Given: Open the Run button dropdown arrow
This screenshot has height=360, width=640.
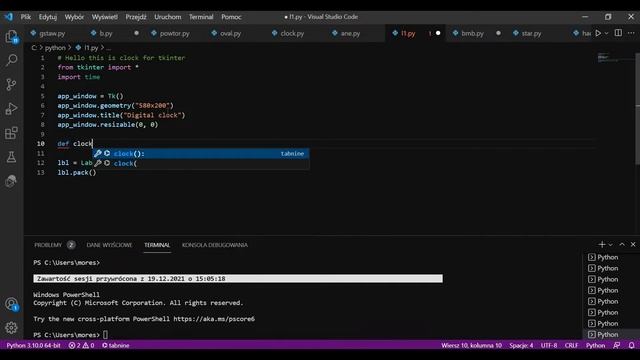Looking at the screenshot, I should click(607, 33).
